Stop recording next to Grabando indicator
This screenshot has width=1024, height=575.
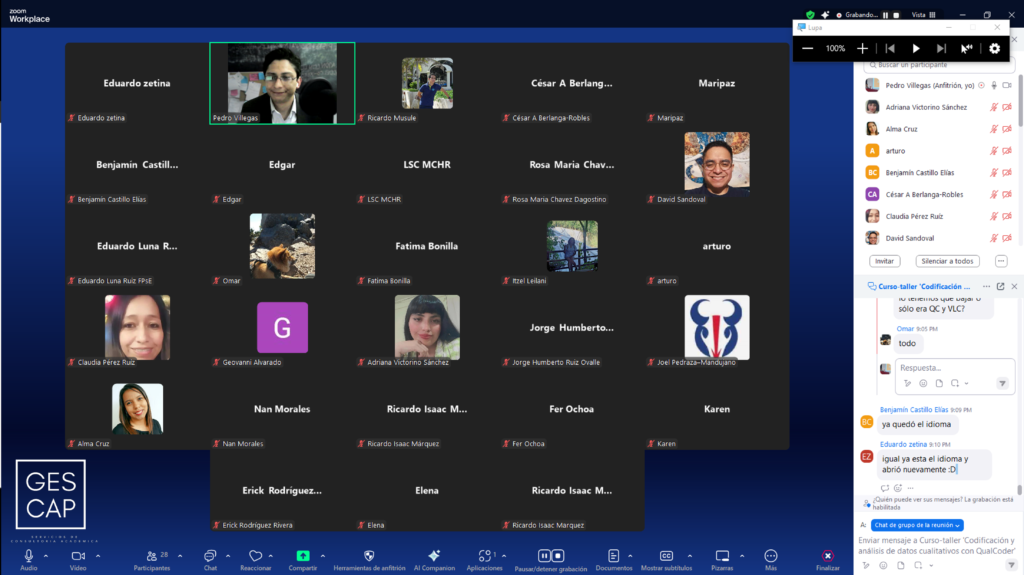coord(897,14)
